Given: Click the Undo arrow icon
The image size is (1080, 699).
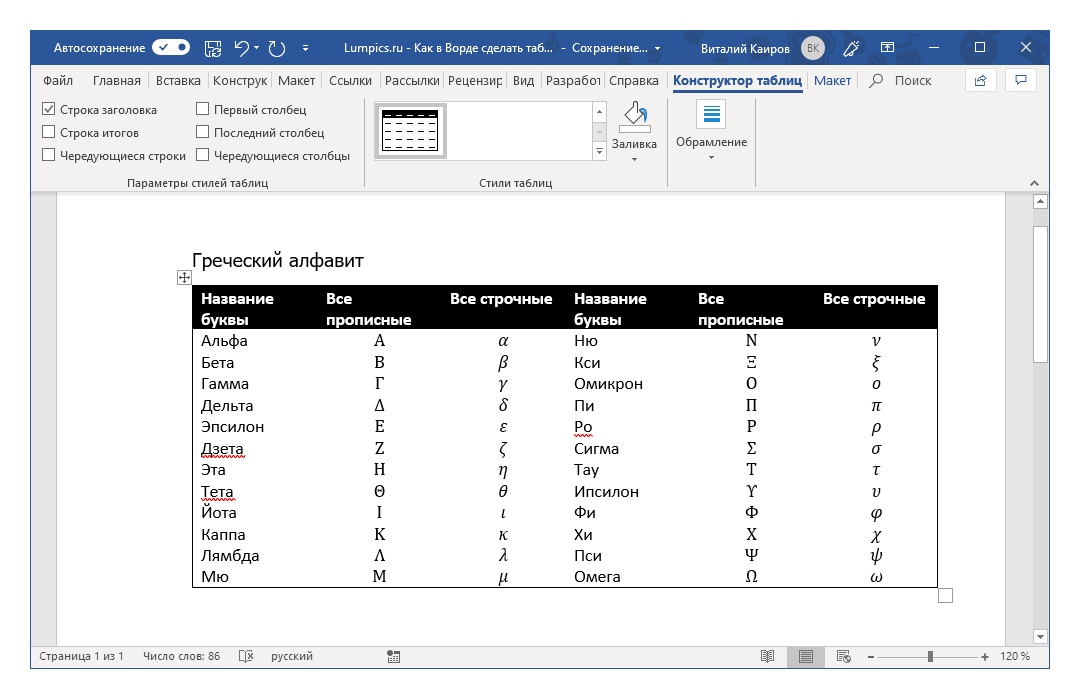Looking at the screenshot, I should pyautogui.click(x=241, y=47).
